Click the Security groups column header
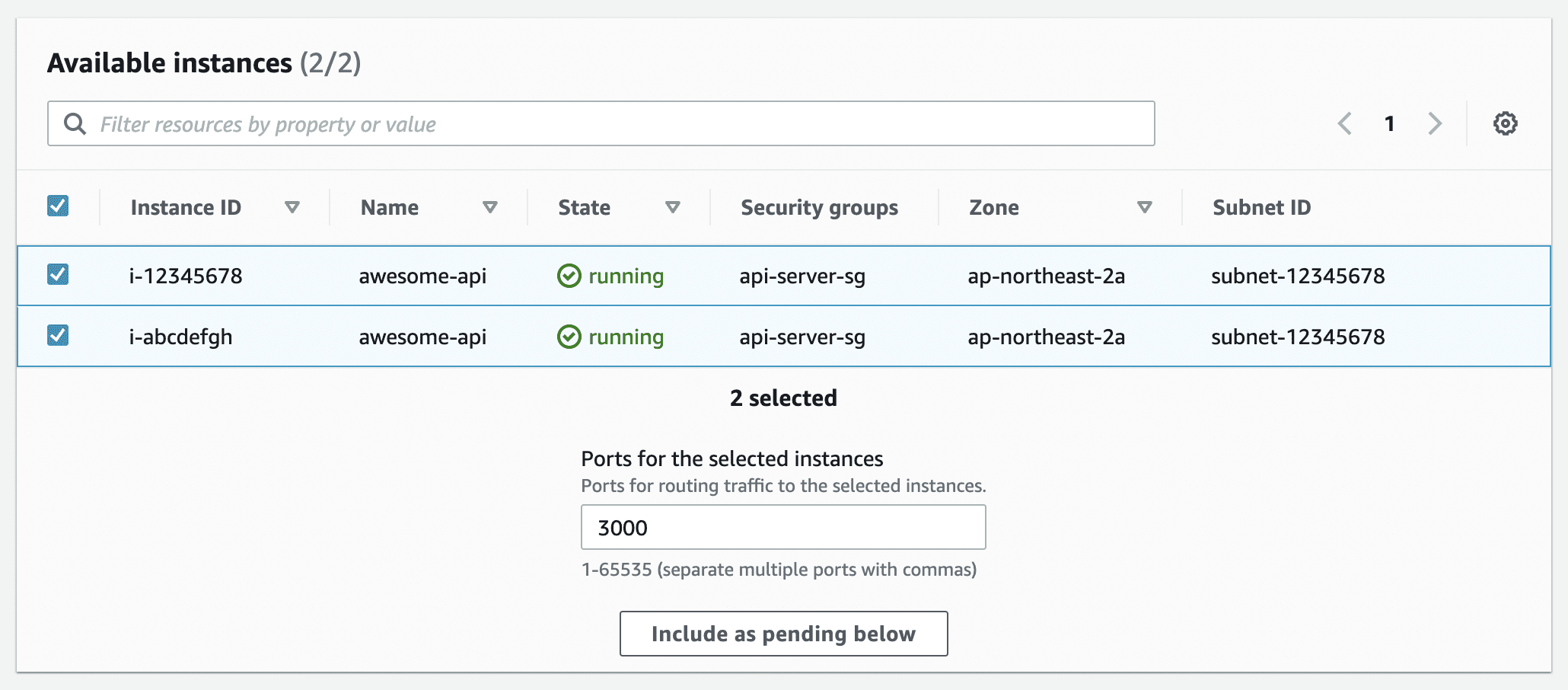 pos(819,207)
